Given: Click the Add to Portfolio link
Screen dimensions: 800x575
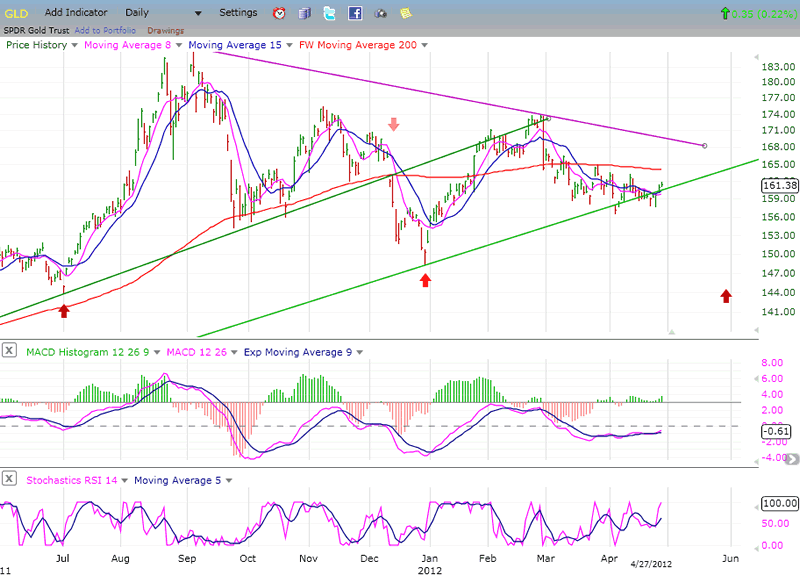Looking at the screenshot, I should [106, 30].
